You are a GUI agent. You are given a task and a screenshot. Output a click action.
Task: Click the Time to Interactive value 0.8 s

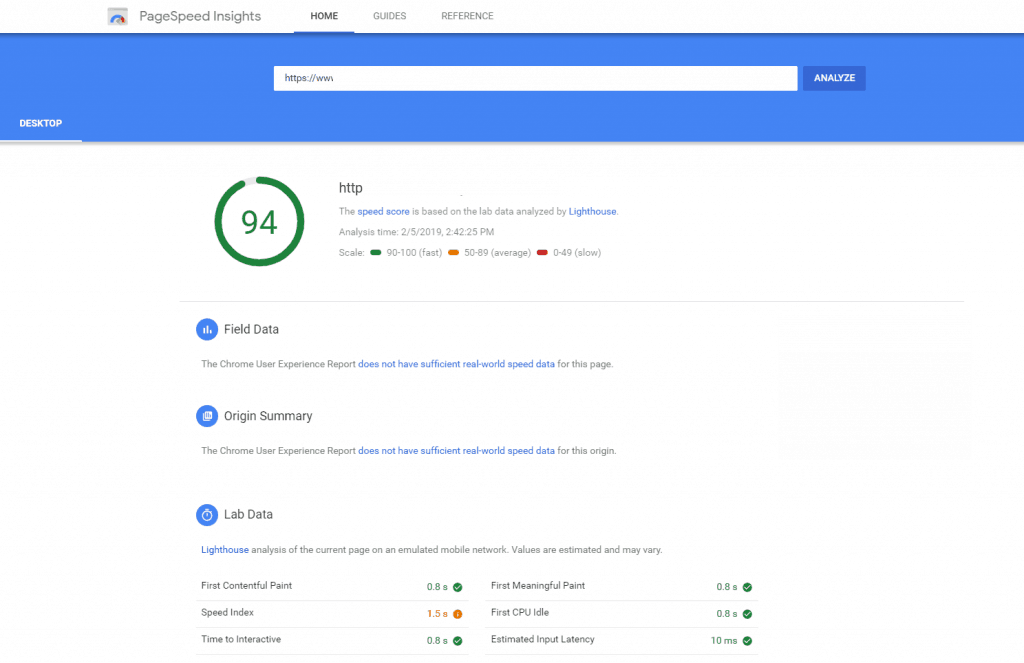438,641
